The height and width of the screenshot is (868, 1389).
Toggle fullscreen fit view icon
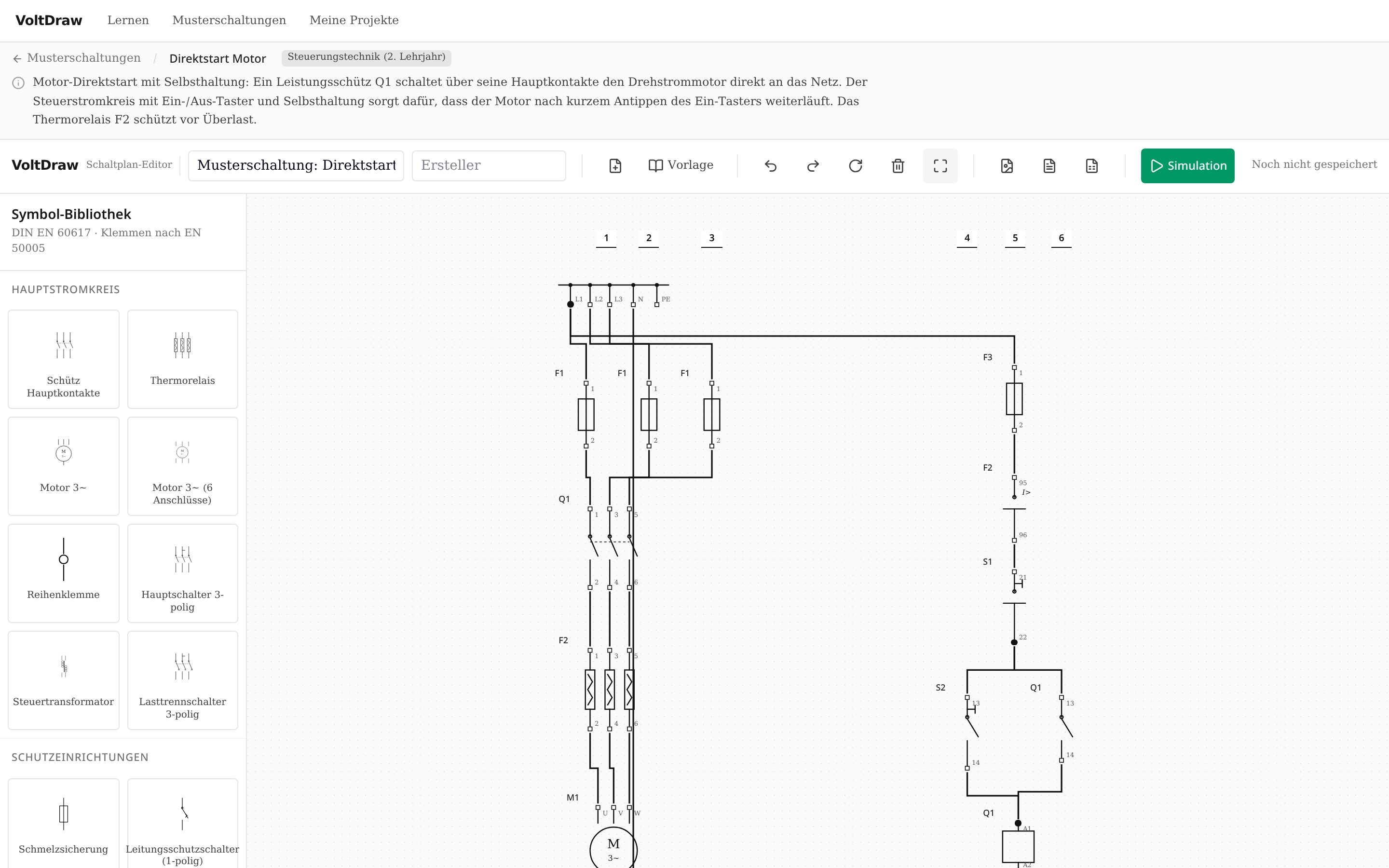tap(940, 166)
